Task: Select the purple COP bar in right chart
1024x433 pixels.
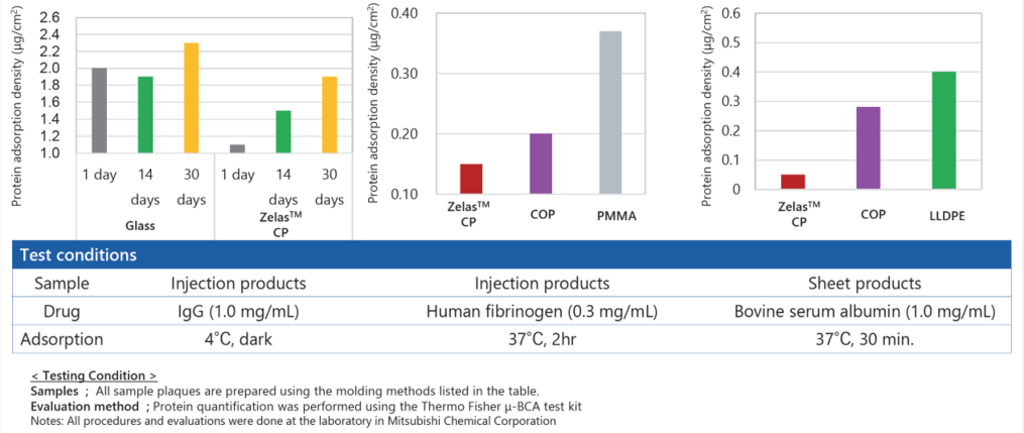Action: tap(869, 148)
